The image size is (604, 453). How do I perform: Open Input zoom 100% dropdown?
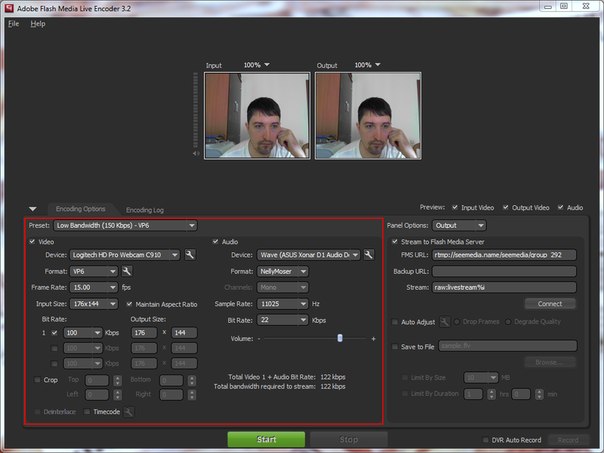click(257, 65)
